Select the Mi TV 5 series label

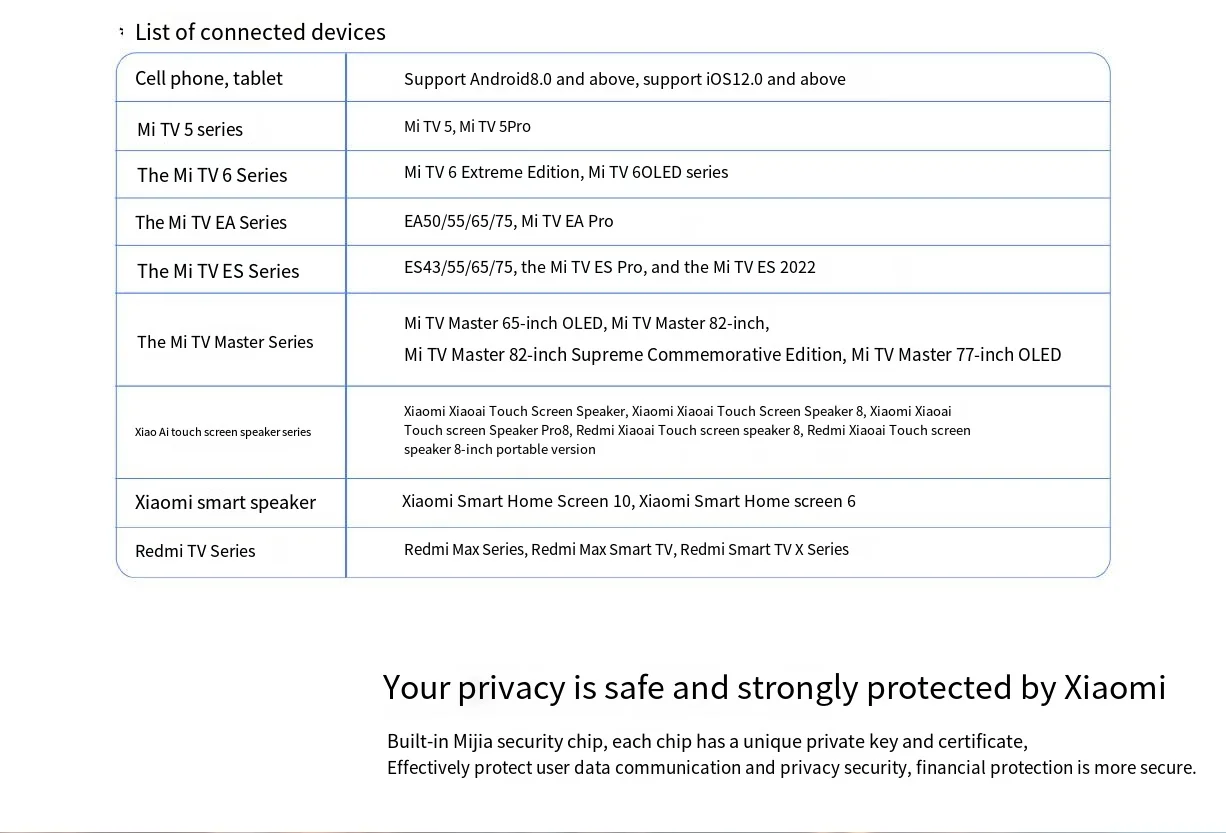pos(190,129)
